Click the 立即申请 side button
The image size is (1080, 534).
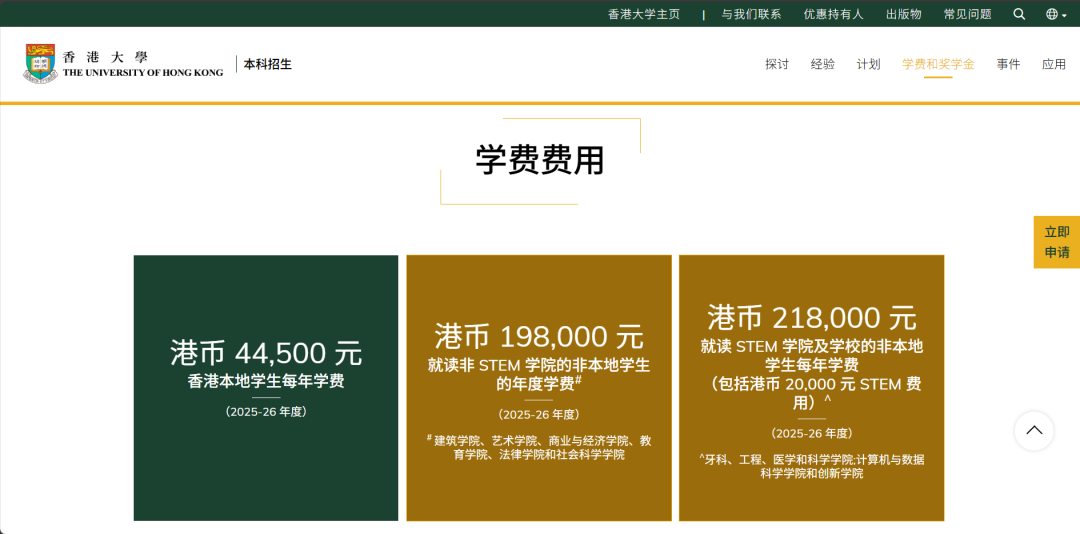(1057, 242)
